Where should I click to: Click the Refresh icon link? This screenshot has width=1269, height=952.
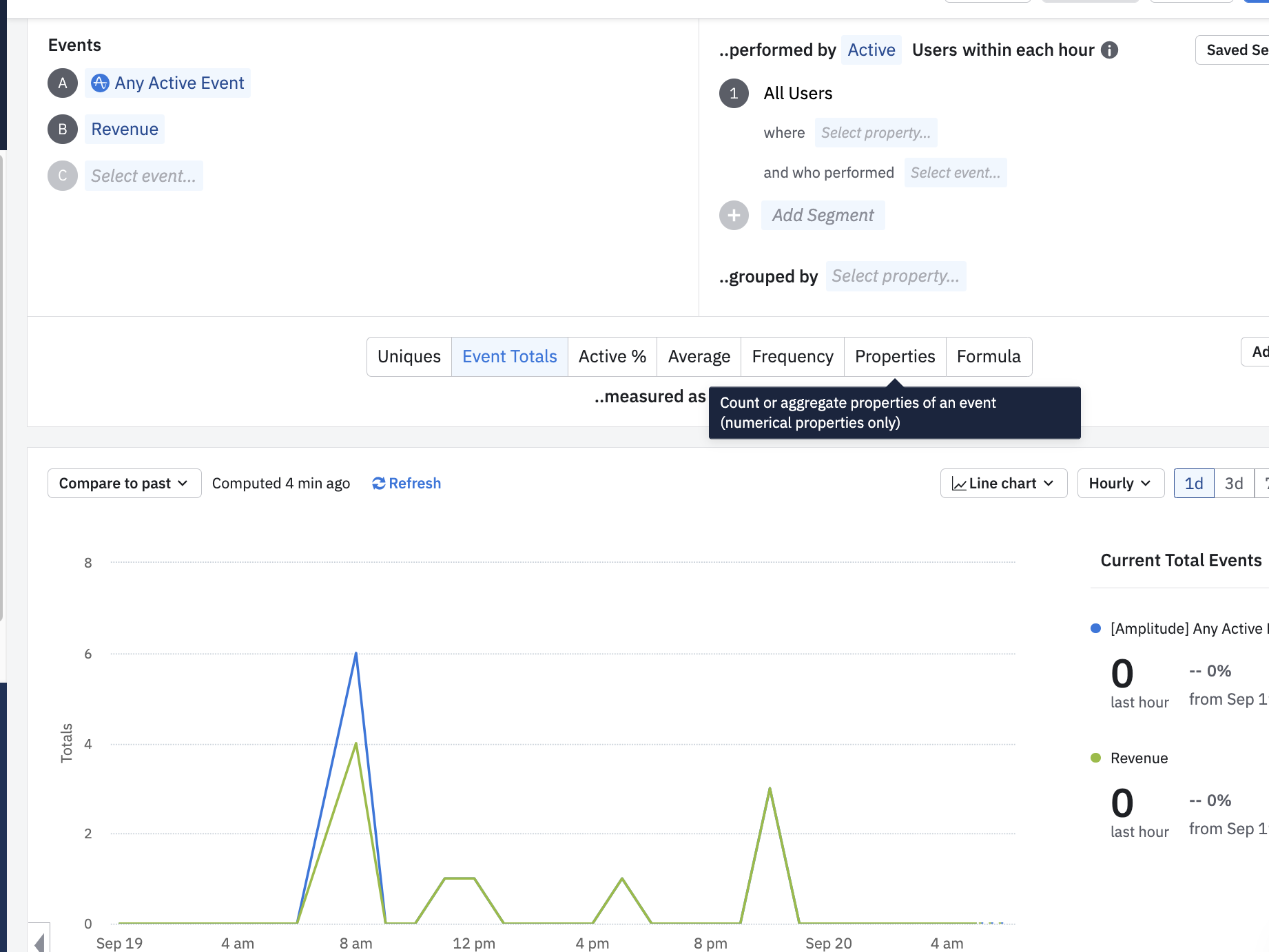point(379,484)
